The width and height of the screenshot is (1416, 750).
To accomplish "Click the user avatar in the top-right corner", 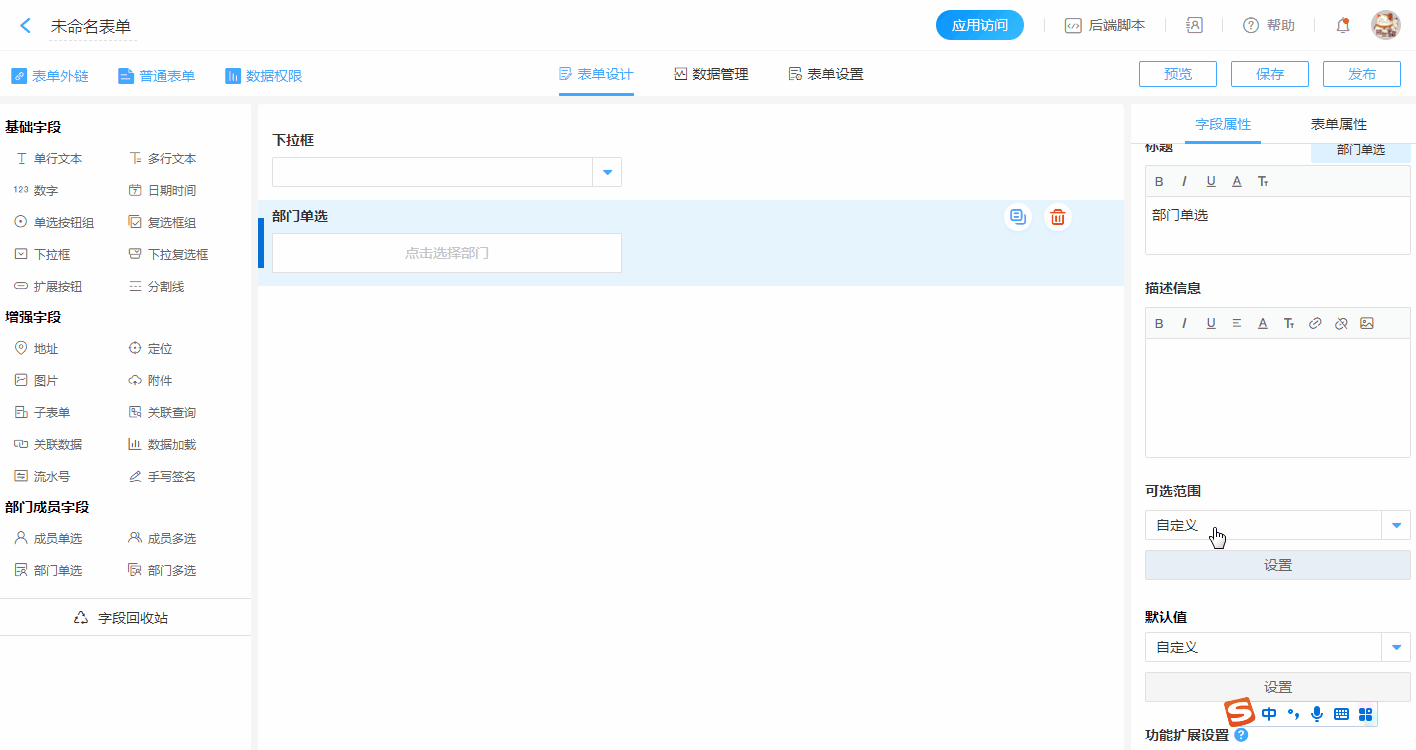I will click(1385, 26).
